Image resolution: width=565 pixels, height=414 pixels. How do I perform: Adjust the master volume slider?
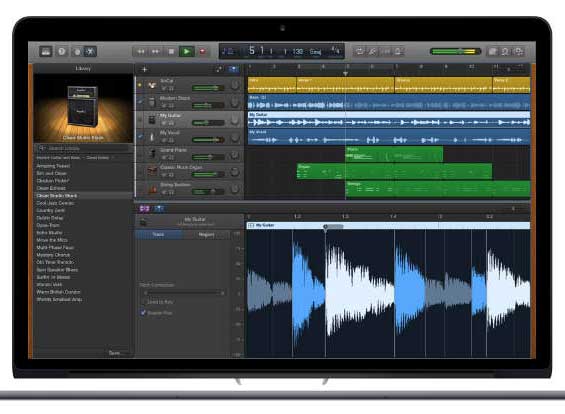[x=455, y=52]
